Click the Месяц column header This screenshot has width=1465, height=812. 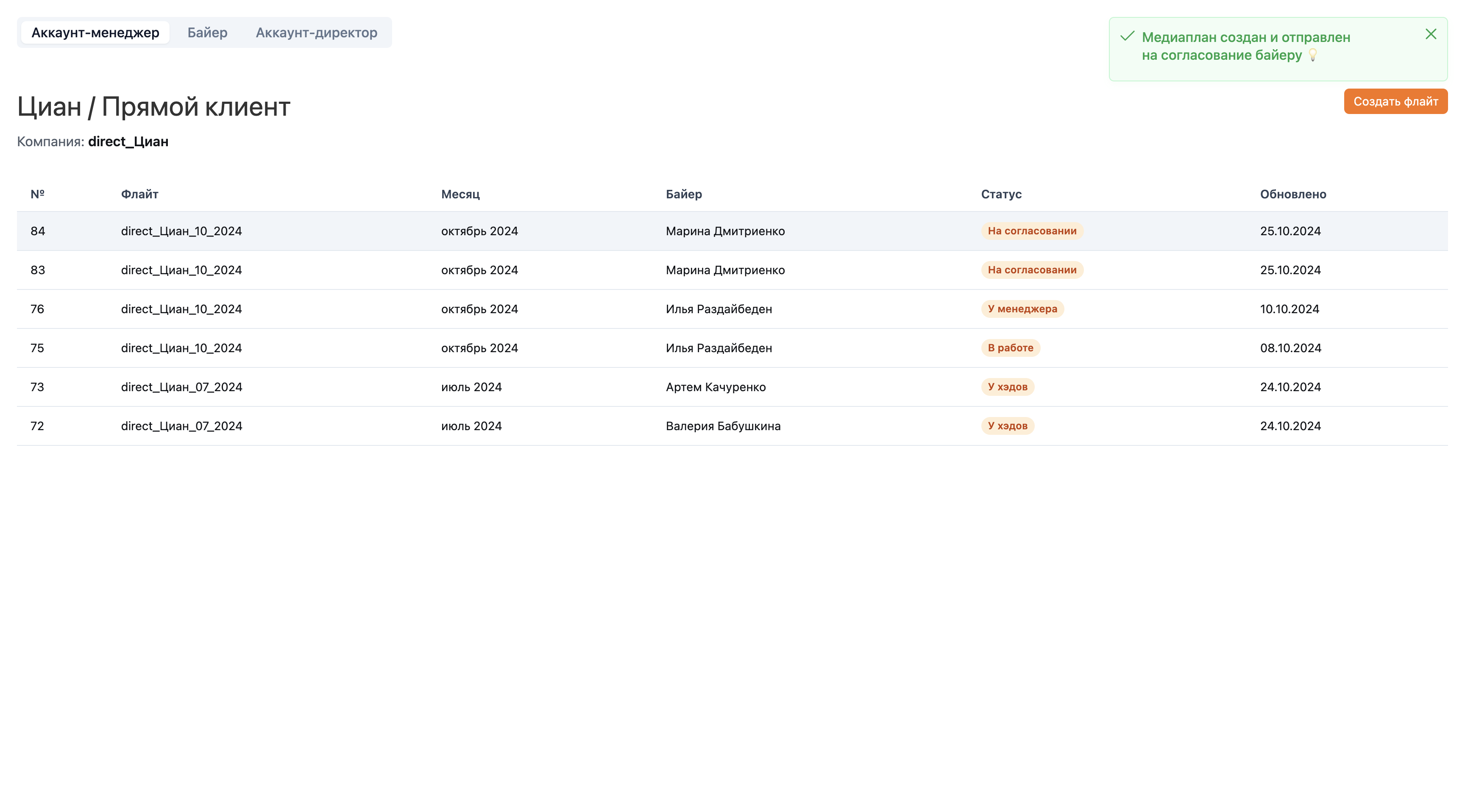(461, 194)
